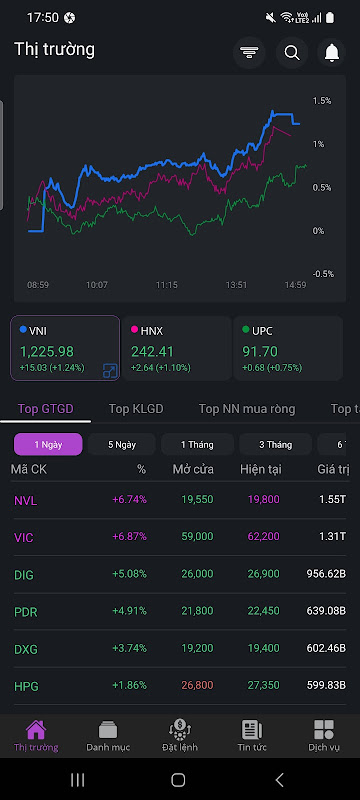Select the HNX index card
The image size is (360, 800).
tap(176, 348)
